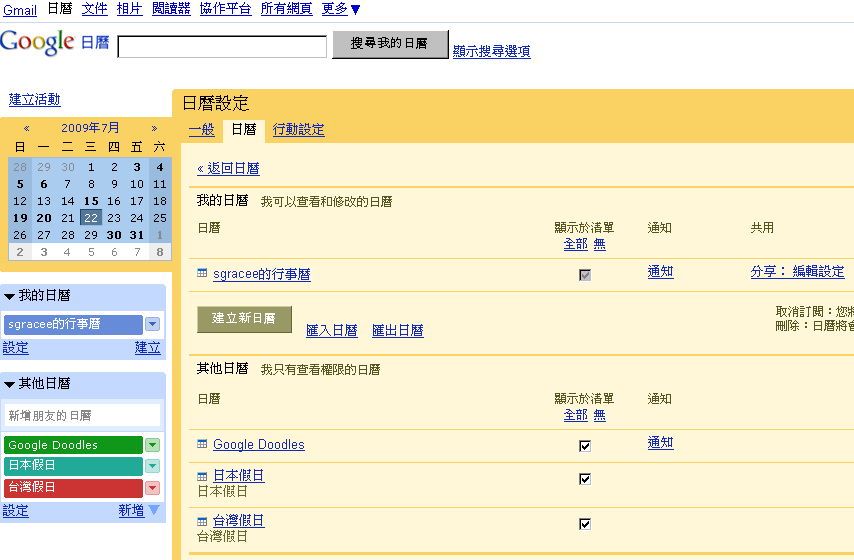854x560 pixels.
Task: Open dropdown for sgracee的行事曆 in sidebar
Action: point(152,324)
